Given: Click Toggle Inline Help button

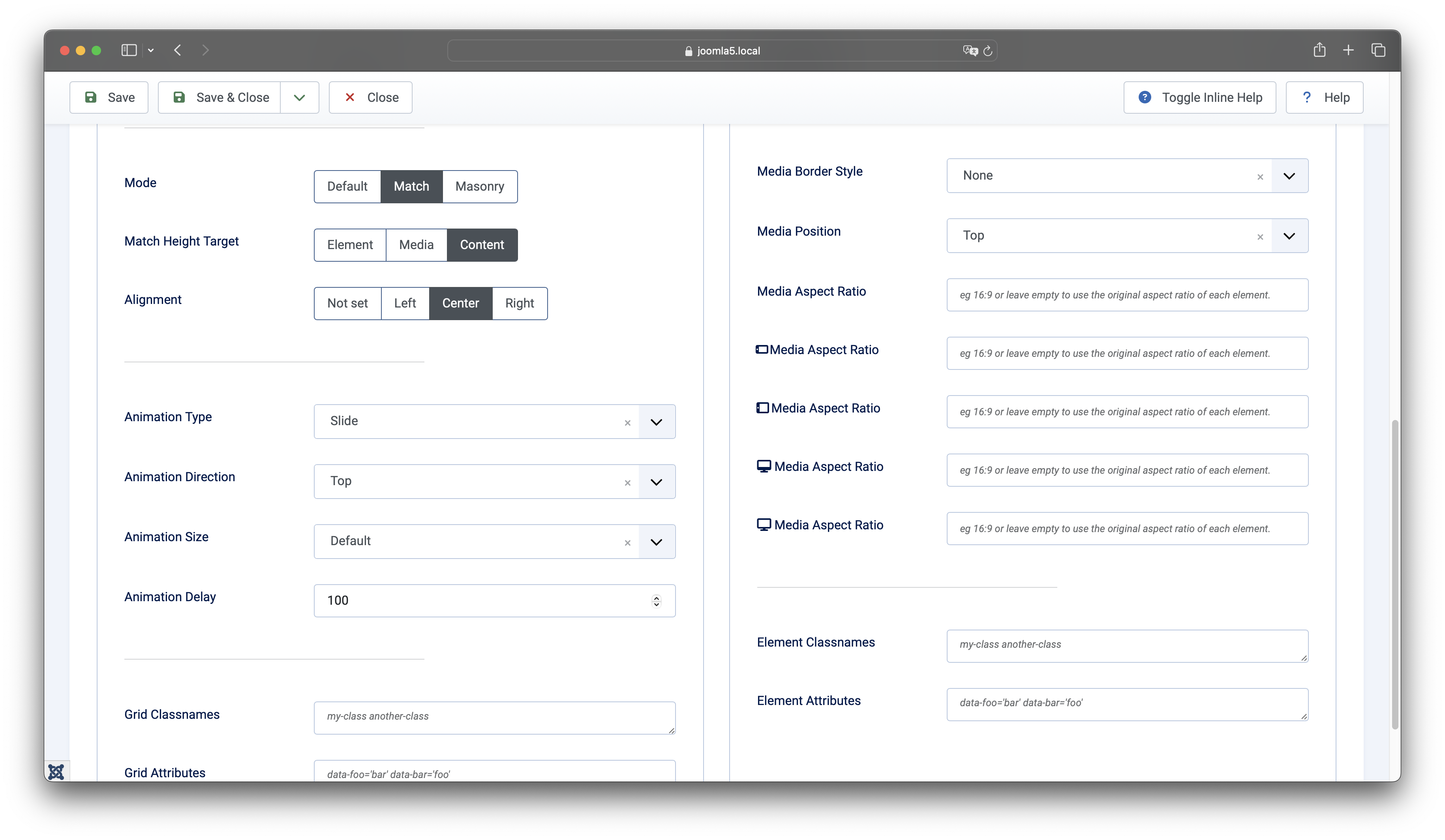Looking at the screenshot, I should (1199, 97).
